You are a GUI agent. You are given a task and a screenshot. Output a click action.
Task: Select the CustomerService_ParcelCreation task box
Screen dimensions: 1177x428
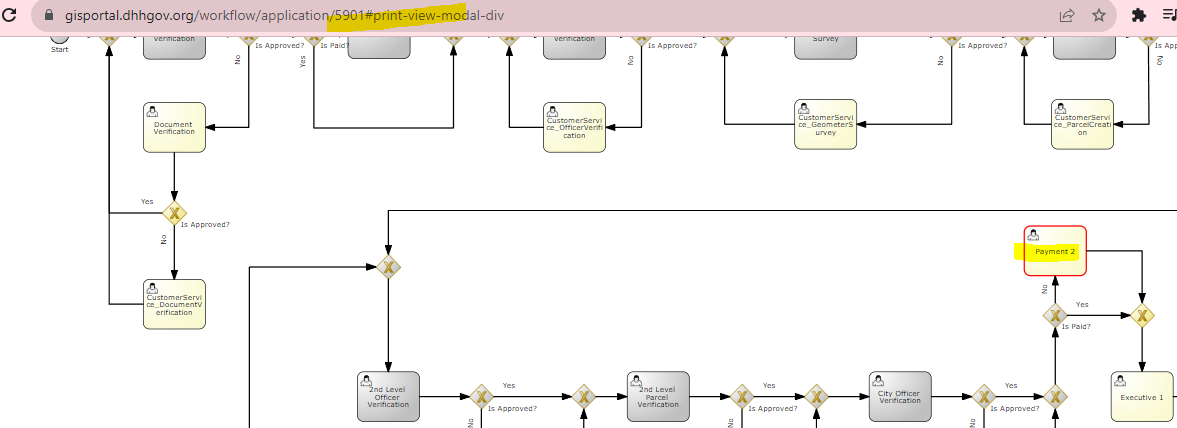(1082, 124)
